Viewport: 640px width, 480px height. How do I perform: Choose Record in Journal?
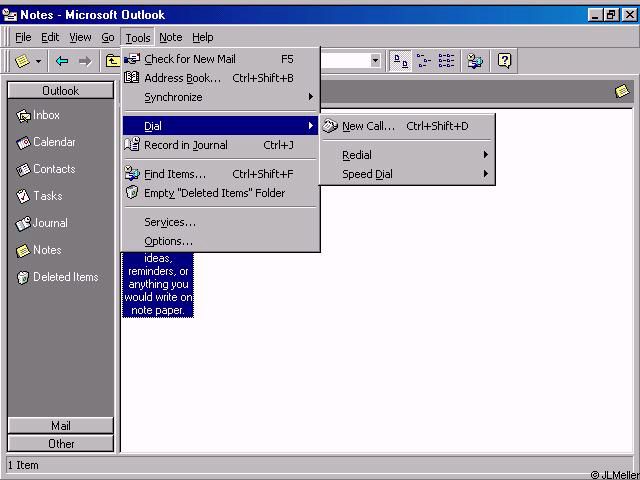(x=220, y=145)
